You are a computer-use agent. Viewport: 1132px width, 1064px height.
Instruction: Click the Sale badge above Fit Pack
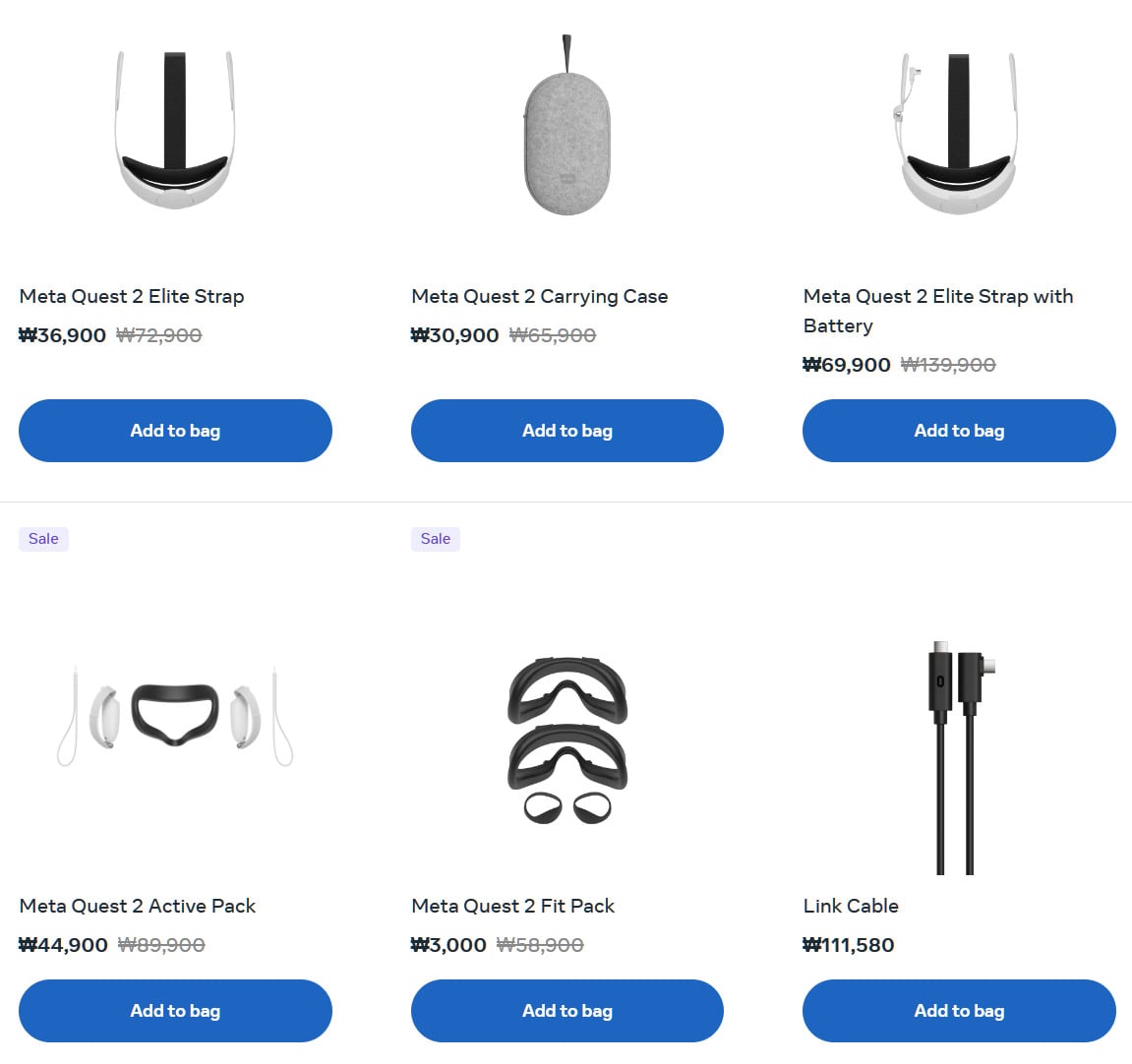(x=436, y=539)
